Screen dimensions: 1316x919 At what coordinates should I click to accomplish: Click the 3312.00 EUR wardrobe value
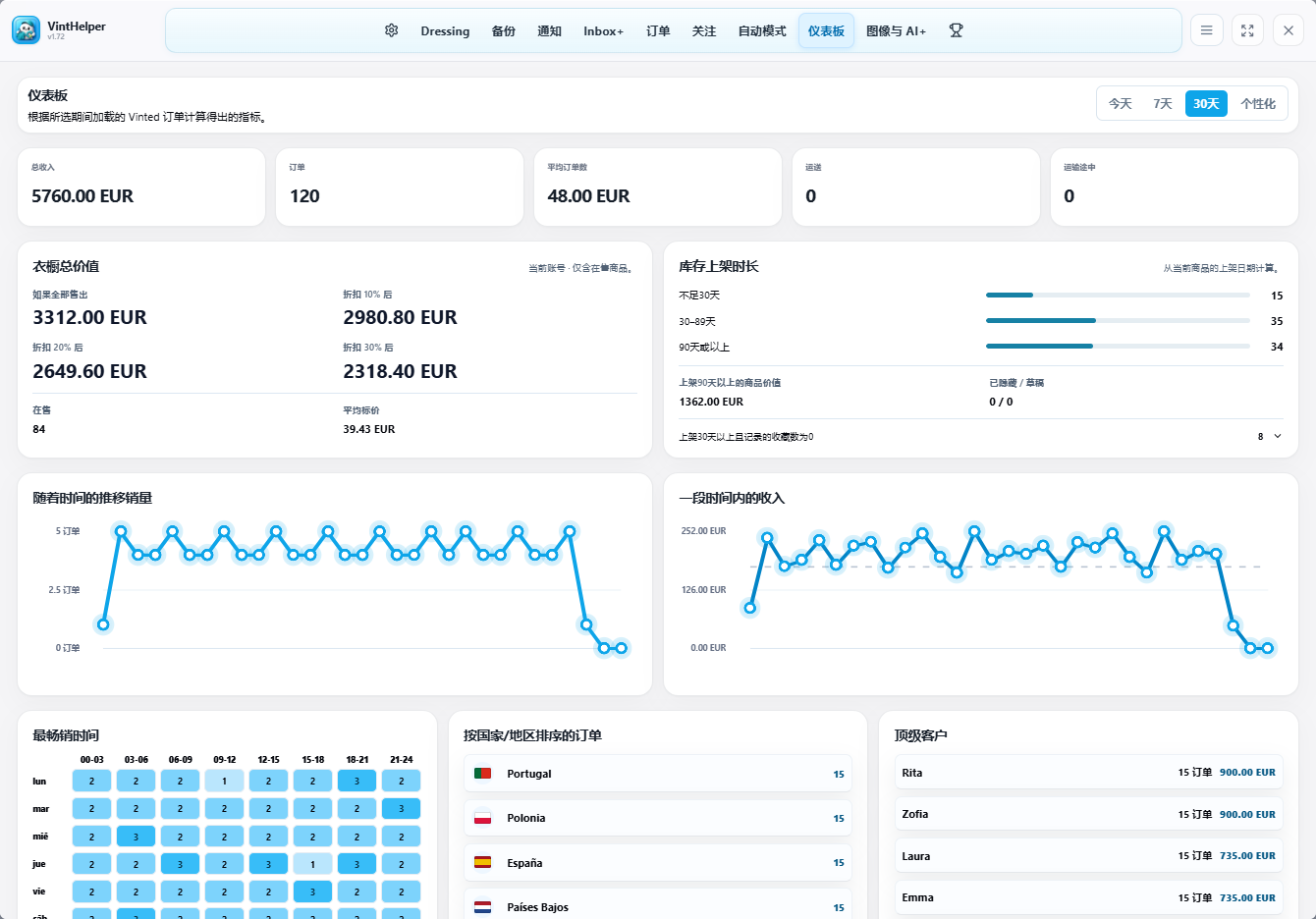(89, 317)
